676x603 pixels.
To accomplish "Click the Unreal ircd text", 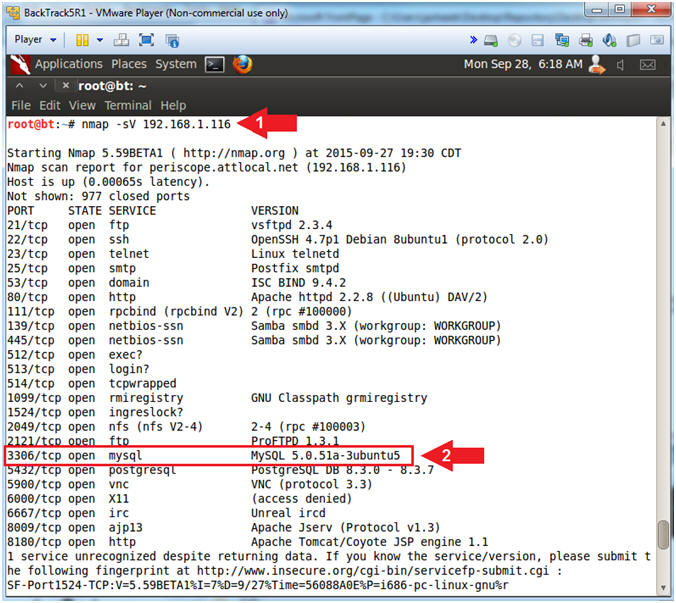I will coord(288,513).
